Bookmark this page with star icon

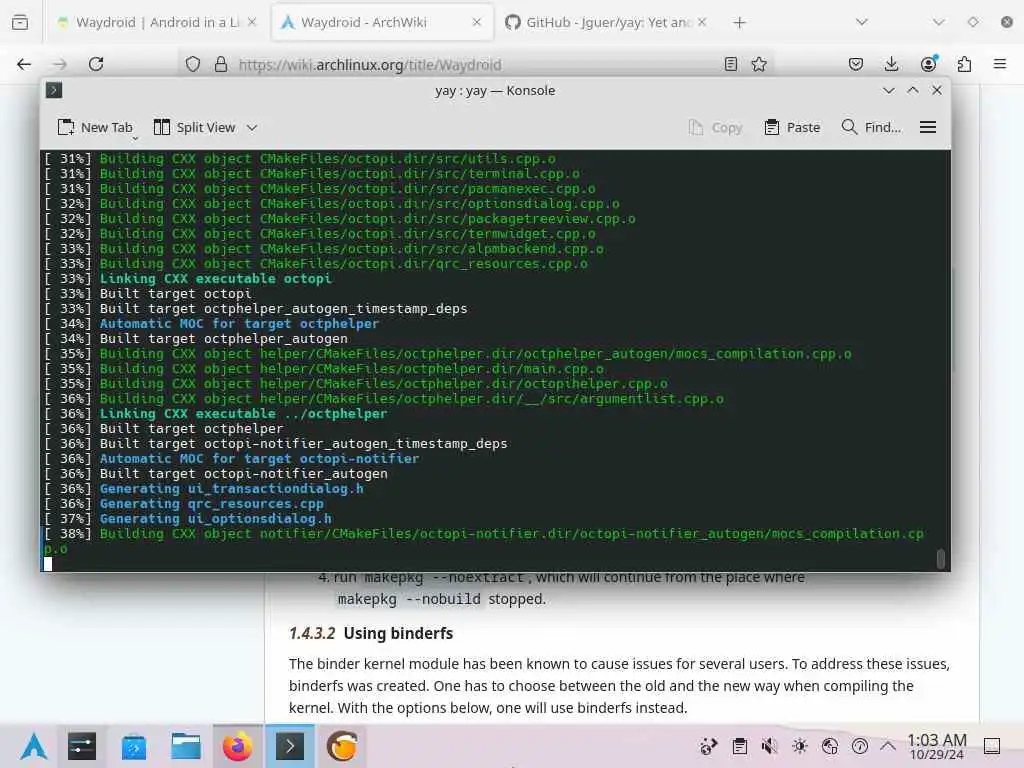[x=759, y=64]
